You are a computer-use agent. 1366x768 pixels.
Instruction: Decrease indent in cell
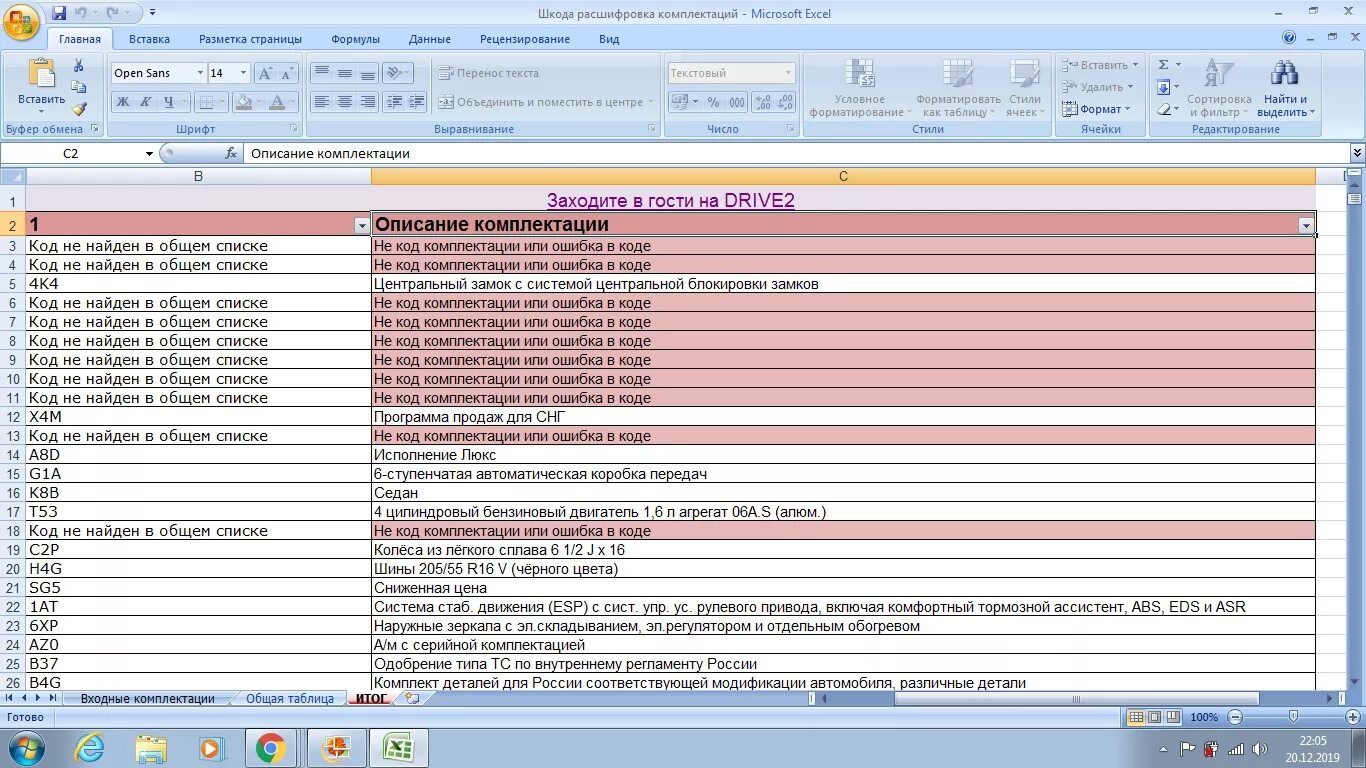coord(394,102)
